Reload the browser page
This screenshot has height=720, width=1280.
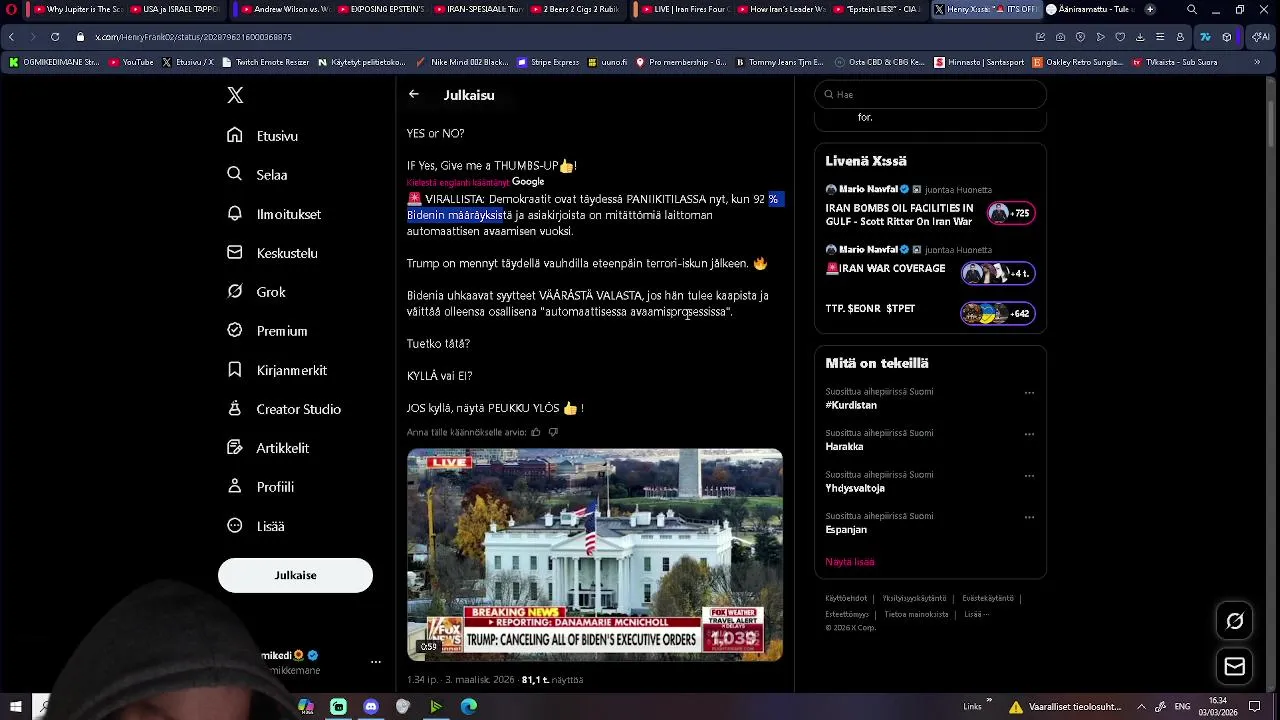pos(55,37)
